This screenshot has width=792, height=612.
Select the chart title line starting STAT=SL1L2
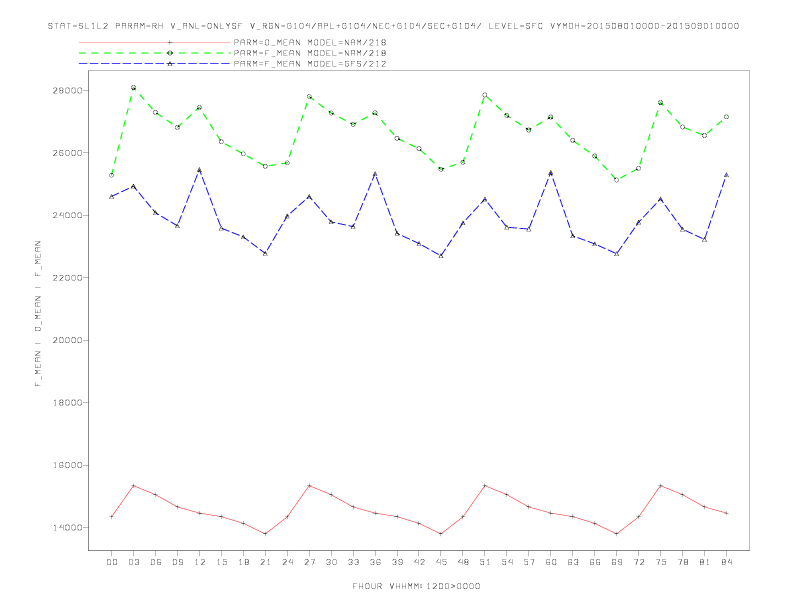click(393, 26)
